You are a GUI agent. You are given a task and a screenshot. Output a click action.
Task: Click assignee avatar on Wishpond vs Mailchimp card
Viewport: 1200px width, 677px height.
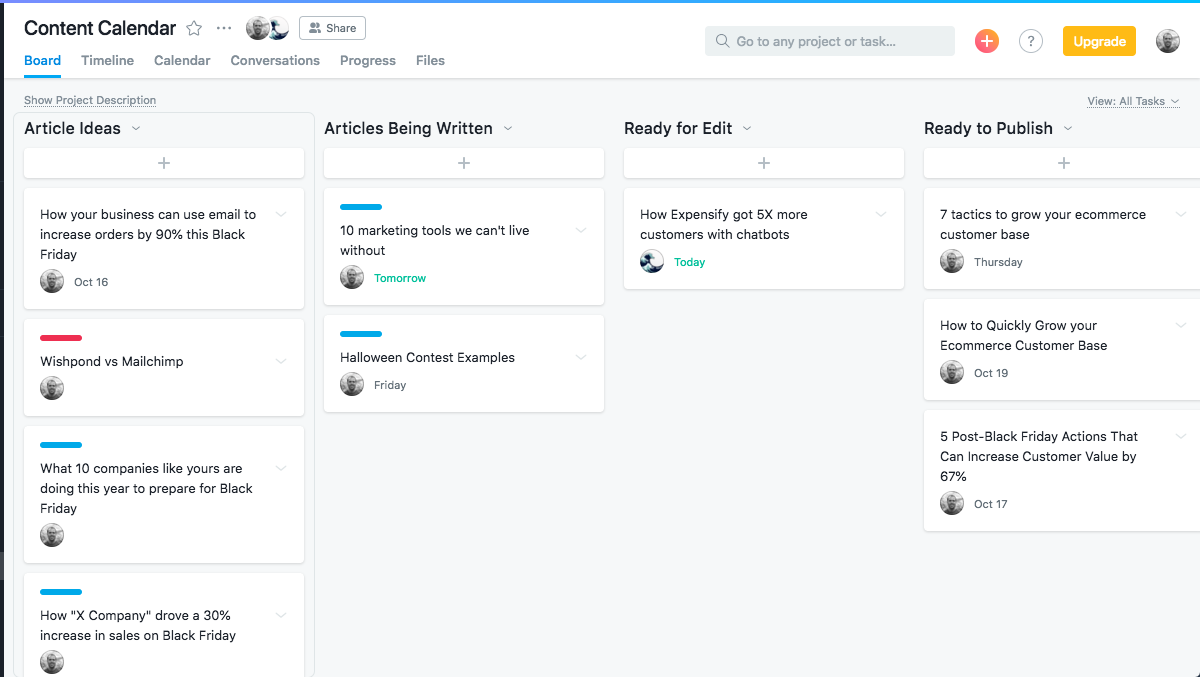tap(52, 388)
